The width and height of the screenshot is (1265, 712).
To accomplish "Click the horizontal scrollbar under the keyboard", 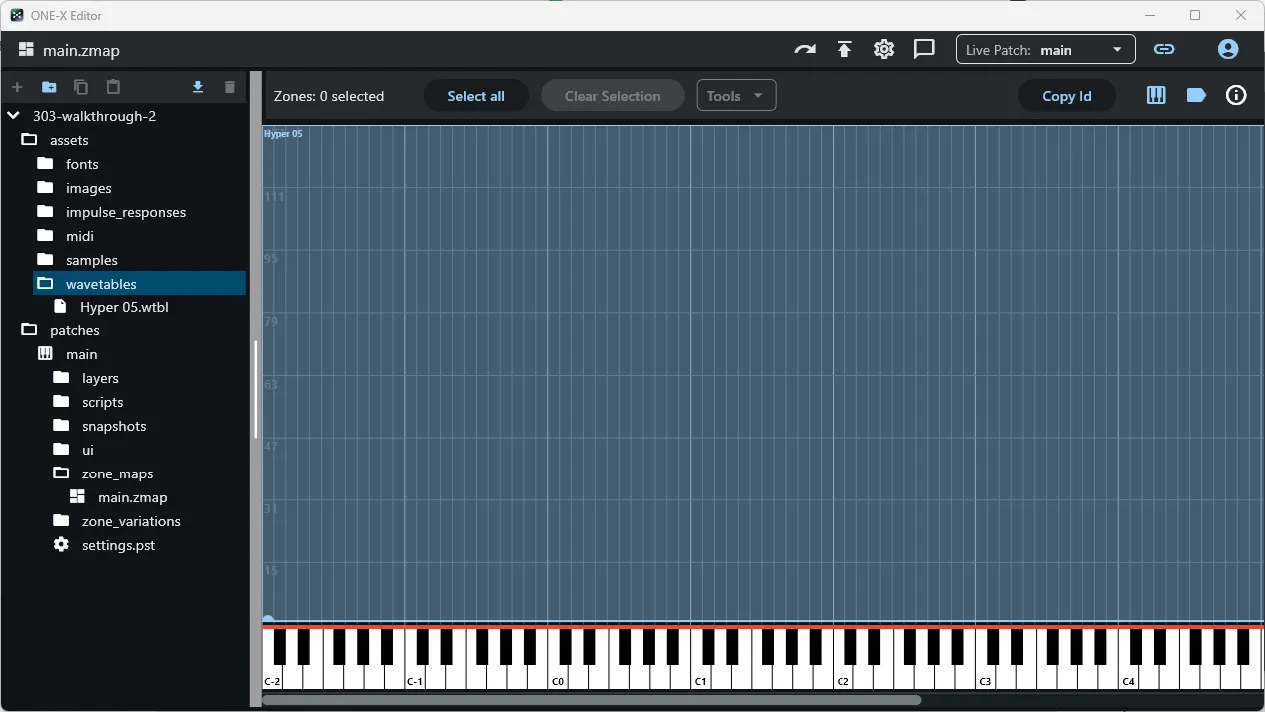I will pyautogui.click(x=591, y=700).
